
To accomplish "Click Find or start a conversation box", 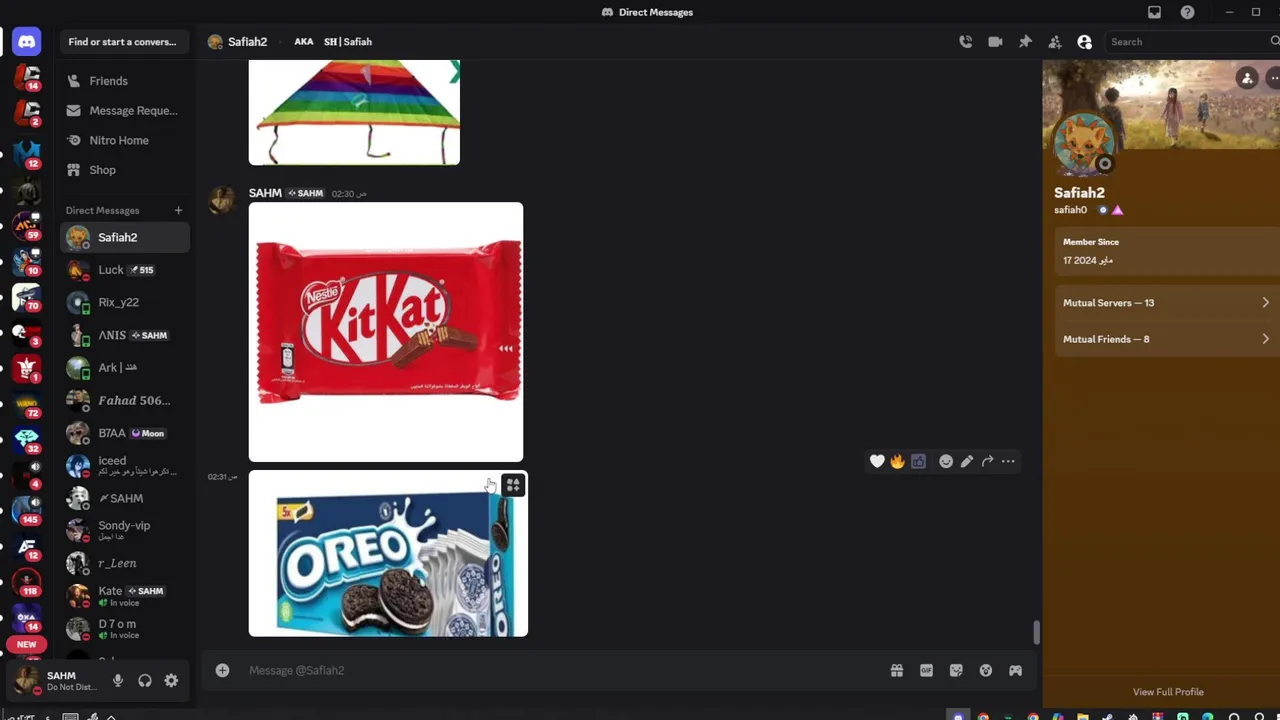I will point(125,42).
